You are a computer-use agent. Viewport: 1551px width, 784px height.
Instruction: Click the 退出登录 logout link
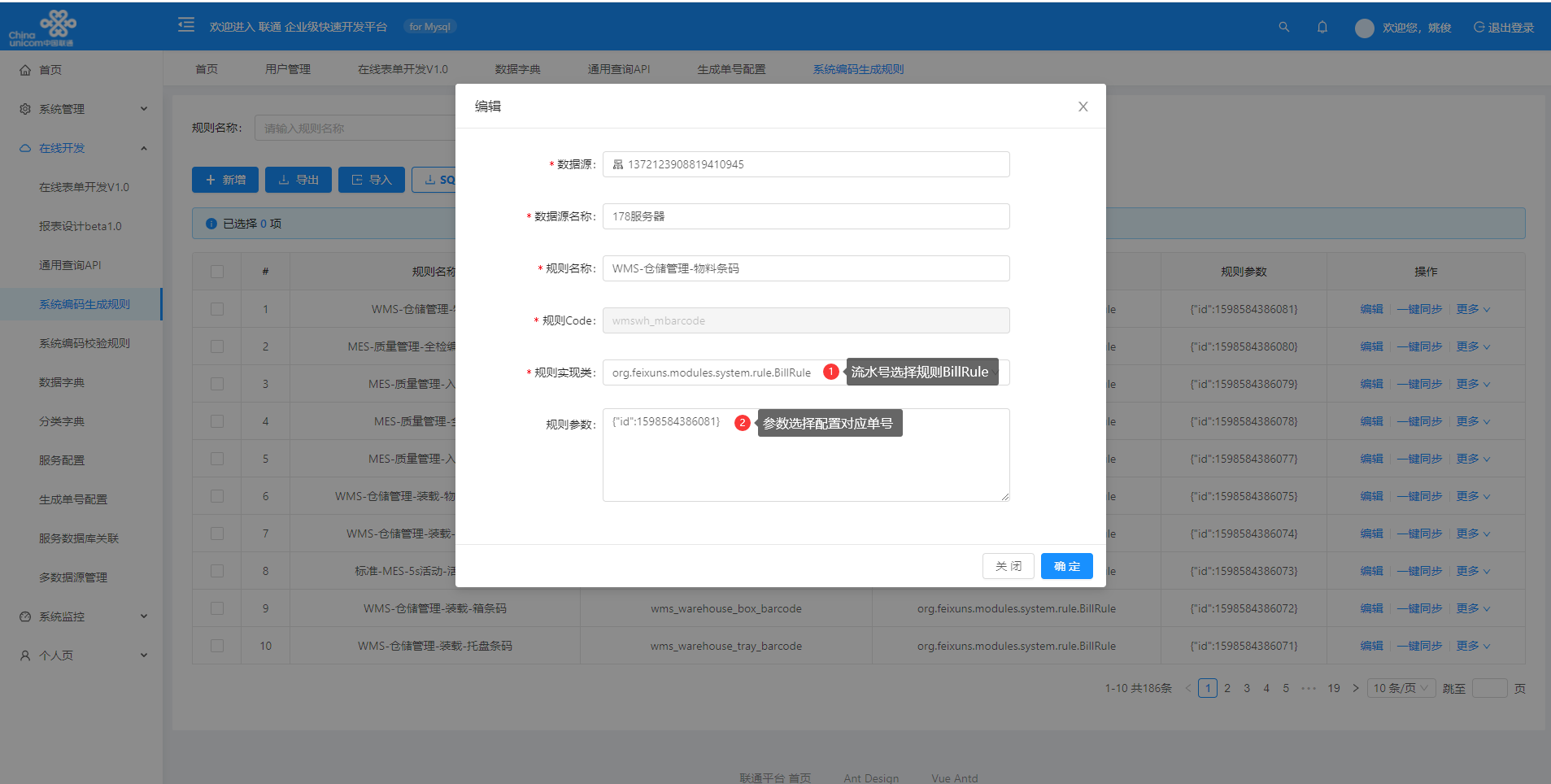(x=1504, y=28)
